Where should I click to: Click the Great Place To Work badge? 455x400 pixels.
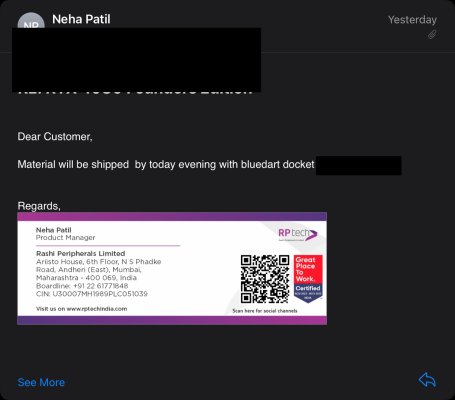308,279
